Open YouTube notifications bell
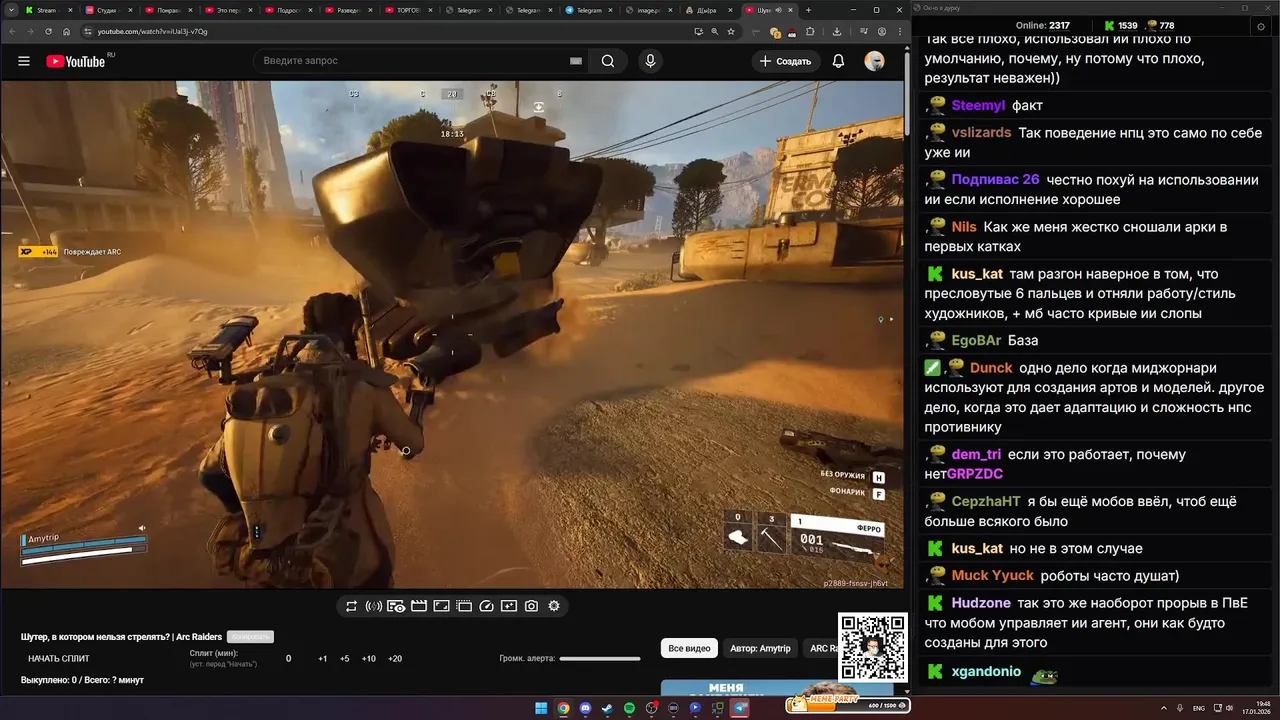 coord(838,61)
